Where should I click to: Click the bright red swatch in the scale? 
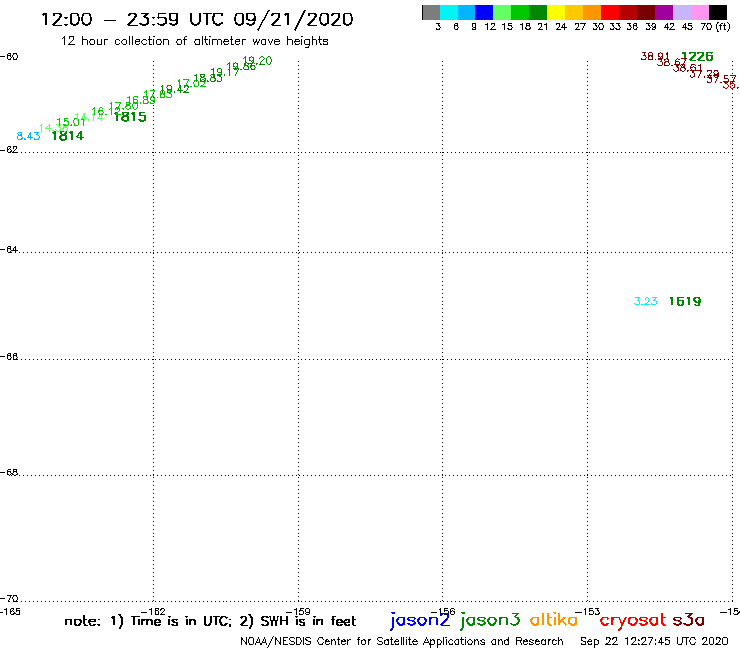coord(610,12)
